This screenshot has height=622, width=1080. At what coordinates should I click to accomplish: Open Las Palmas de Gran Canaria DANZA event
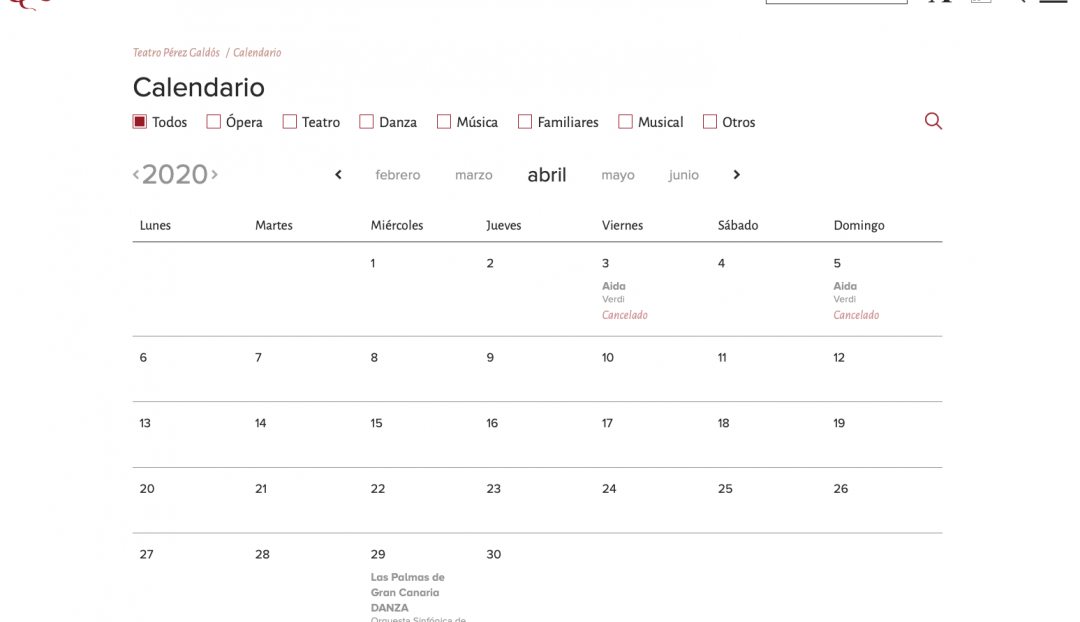[408, 592]
